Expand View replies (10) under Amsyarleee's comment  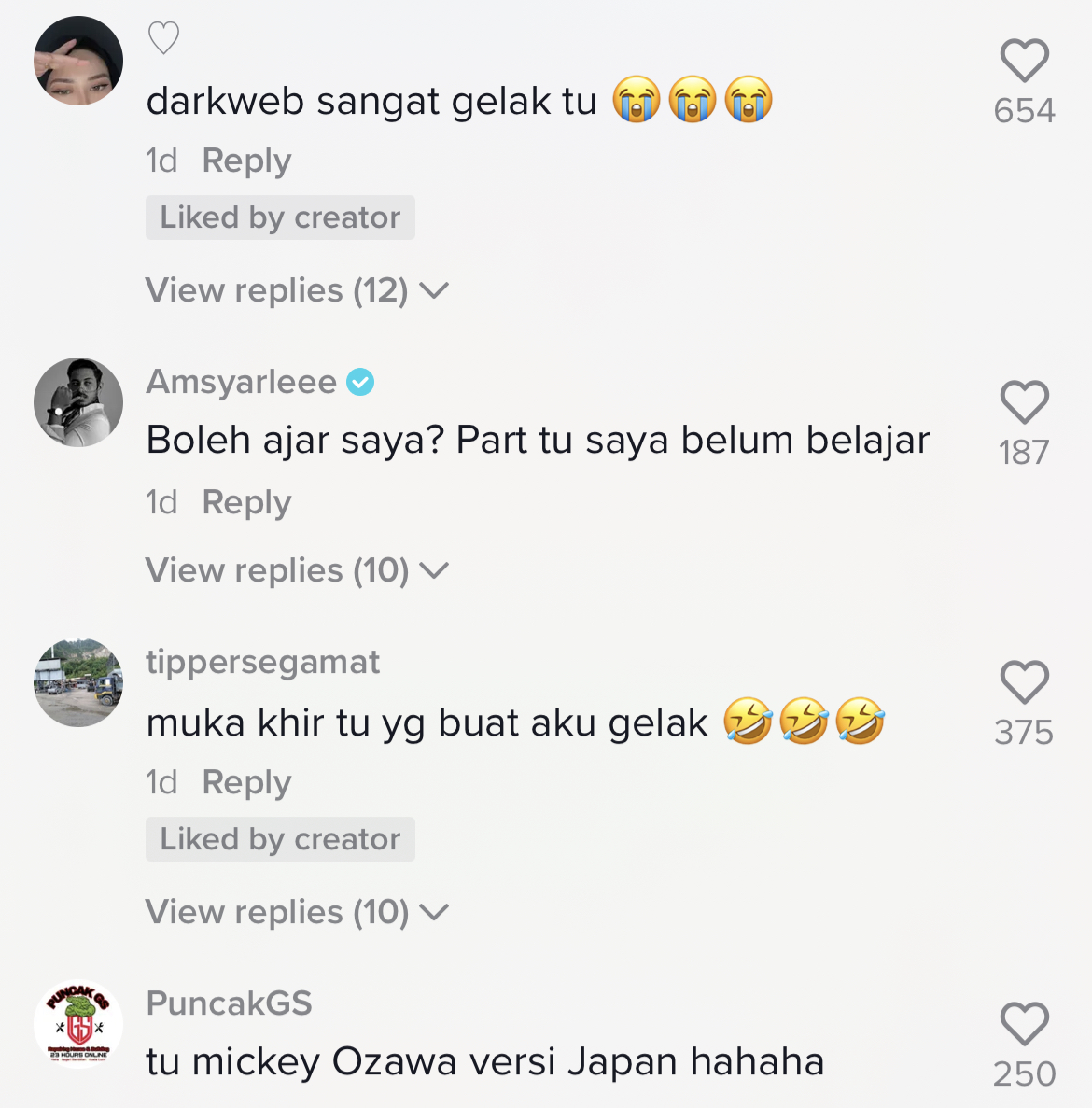tap(297, 570)
